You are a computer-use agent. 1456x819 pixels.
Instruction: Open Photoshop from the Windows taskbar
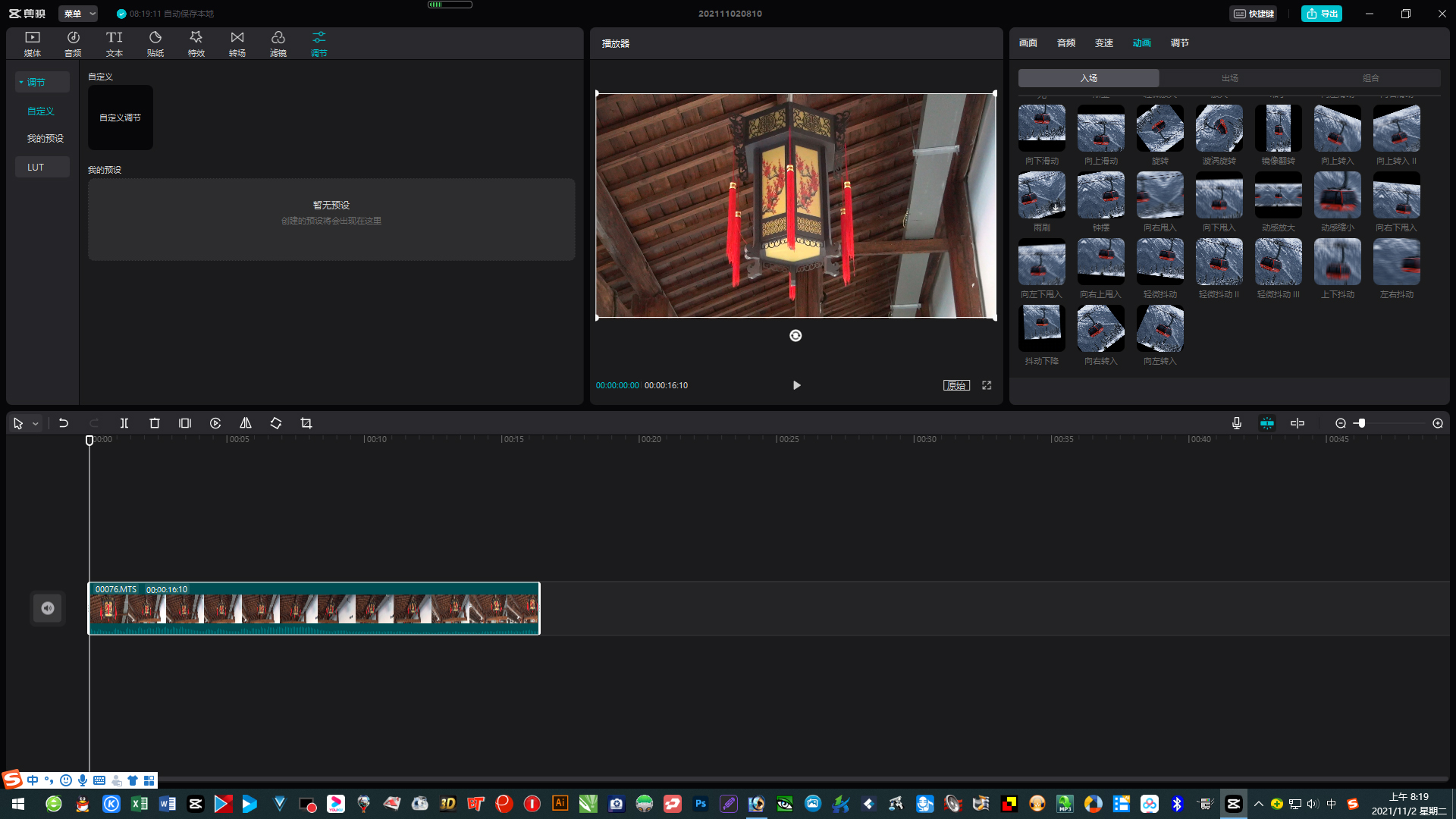pyautogui.click(x=701, y=804)
